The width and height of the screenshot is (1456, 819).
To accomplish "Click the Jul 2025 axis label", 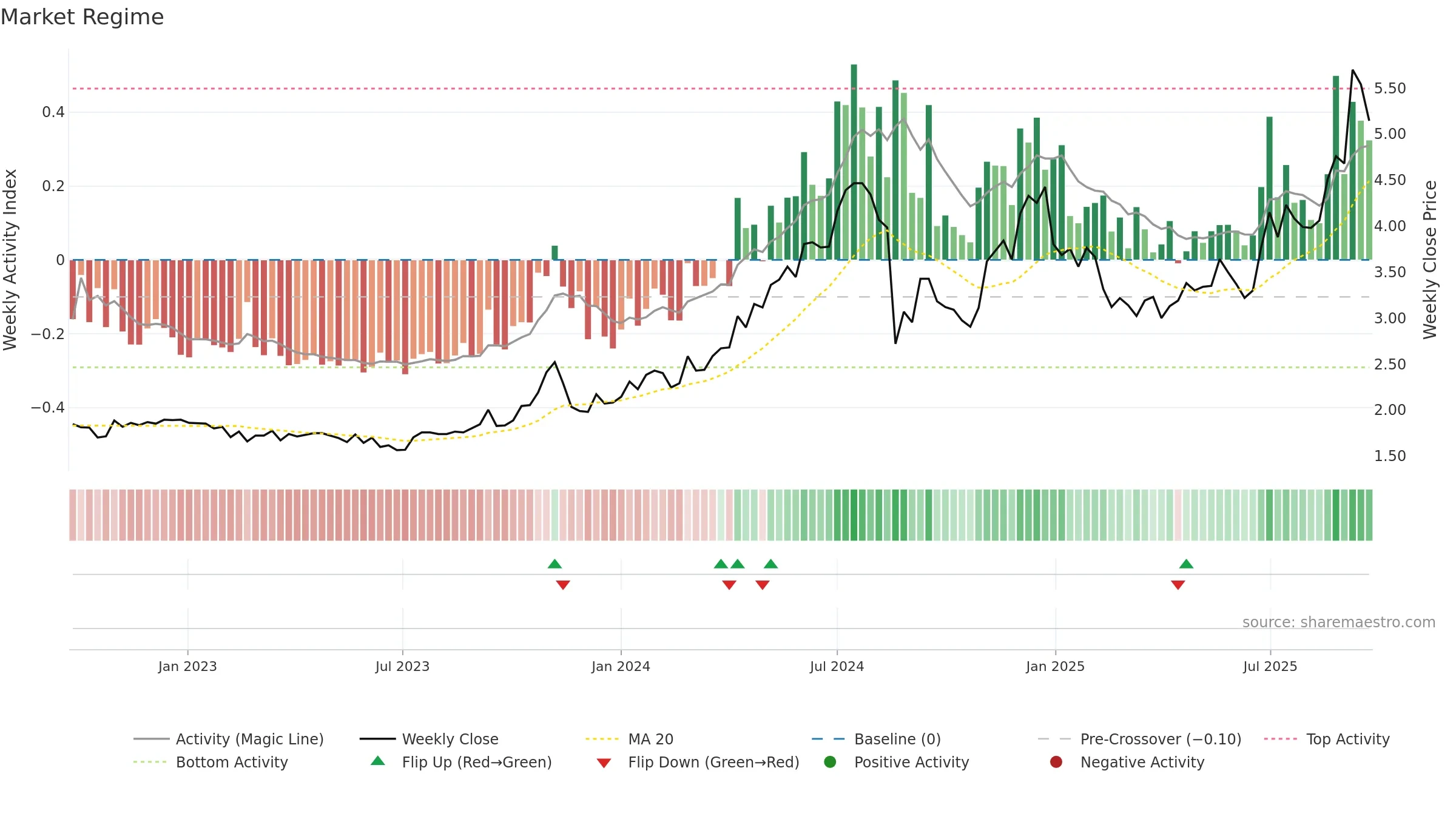I will click(x=1270, y=666).
